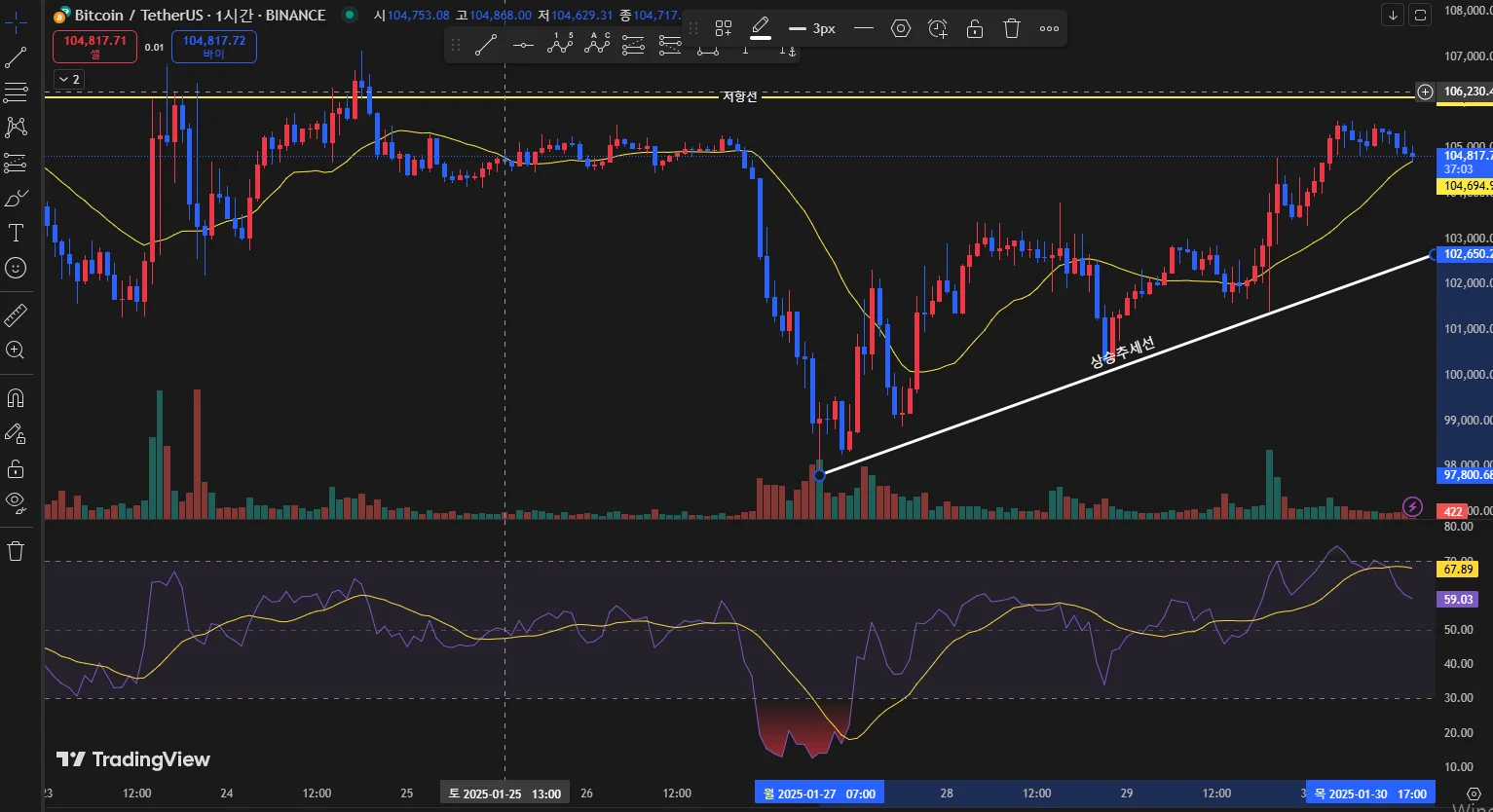Select the Text annotation tool

pos(16,233)
